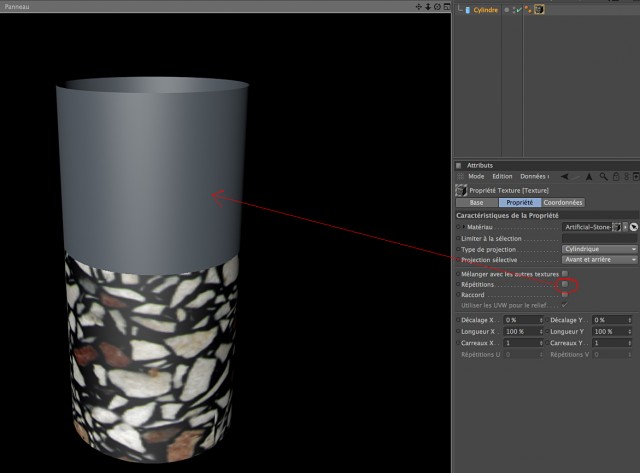Expand the Matériau disclosure triangle
The image size is (640, 473).
point(464,227)
